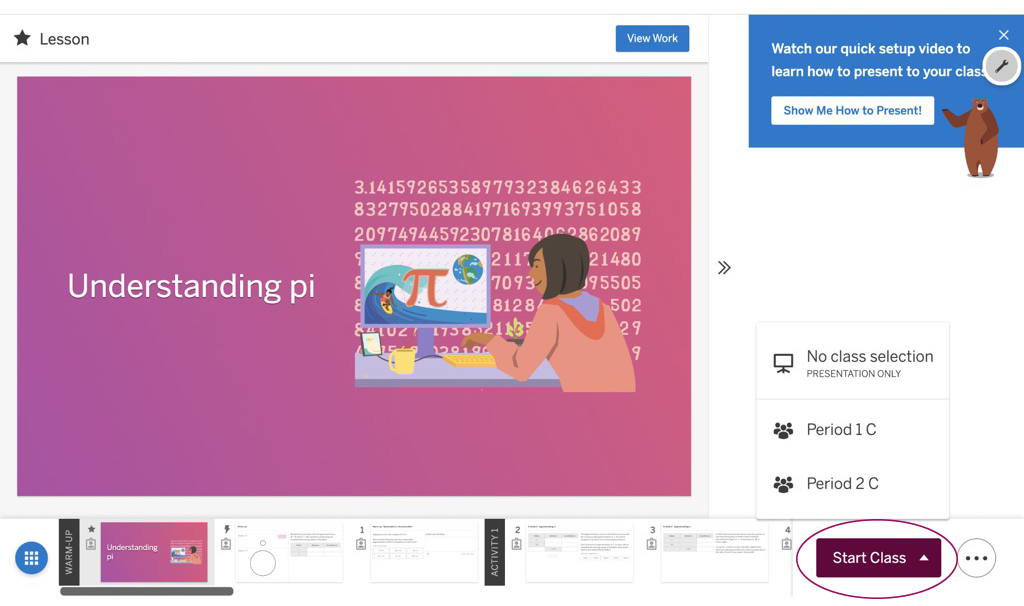Click View Work button

point(652,39)
